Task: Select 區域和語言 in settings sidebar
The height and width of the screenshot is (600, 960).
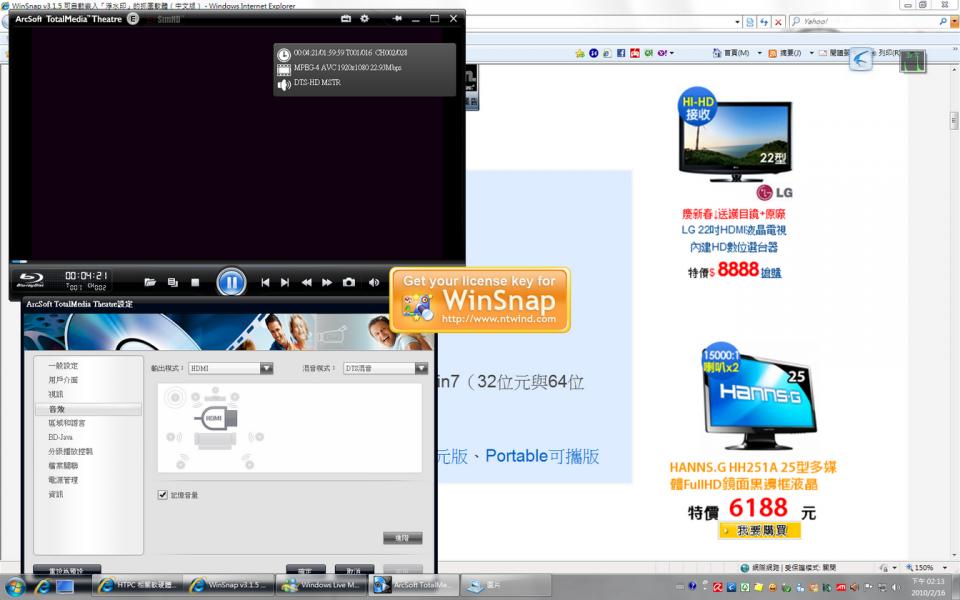Action: [67, 423]
